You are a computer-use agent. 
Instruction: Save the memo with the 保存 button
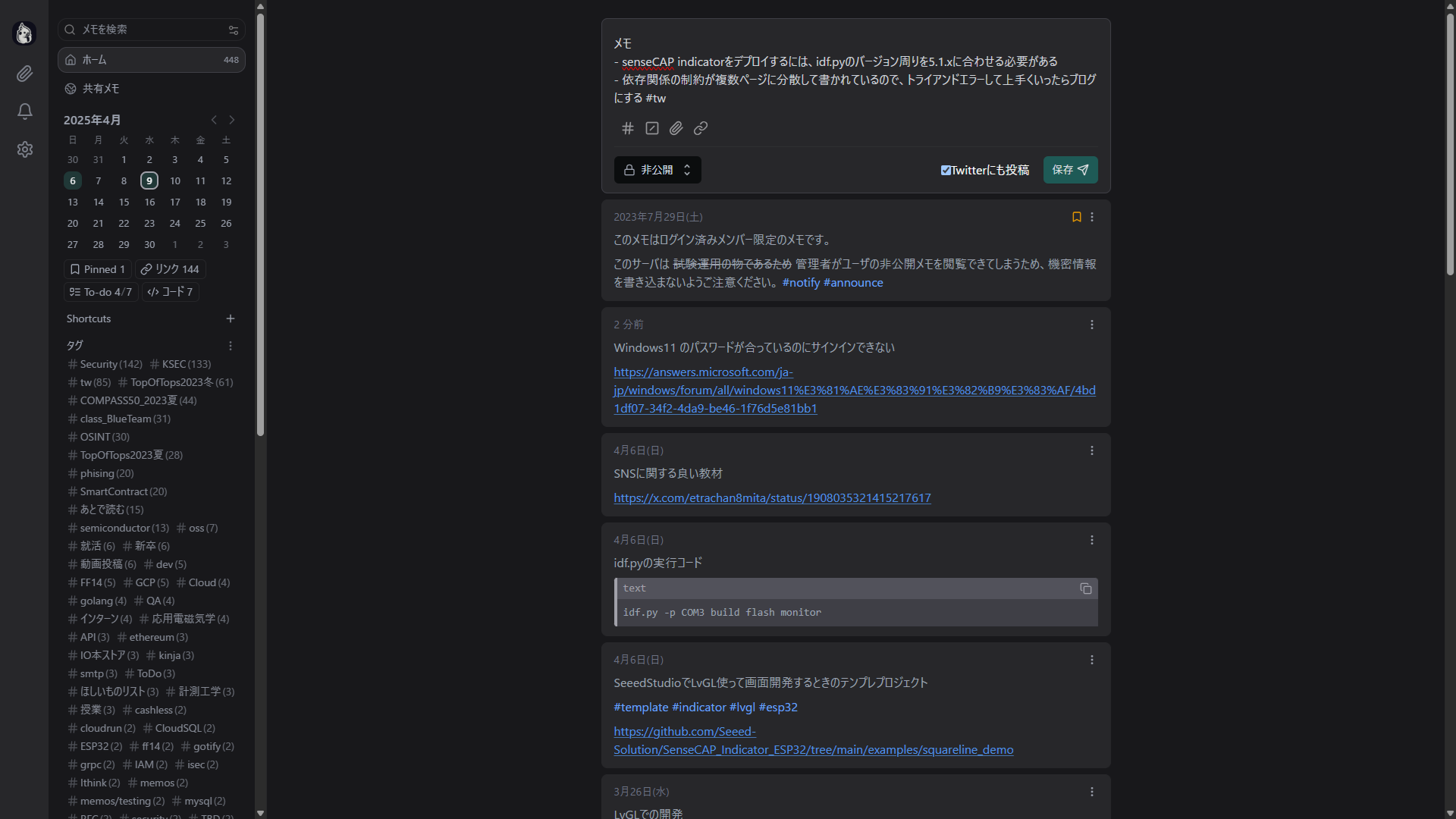click(x=1070, y=170)
